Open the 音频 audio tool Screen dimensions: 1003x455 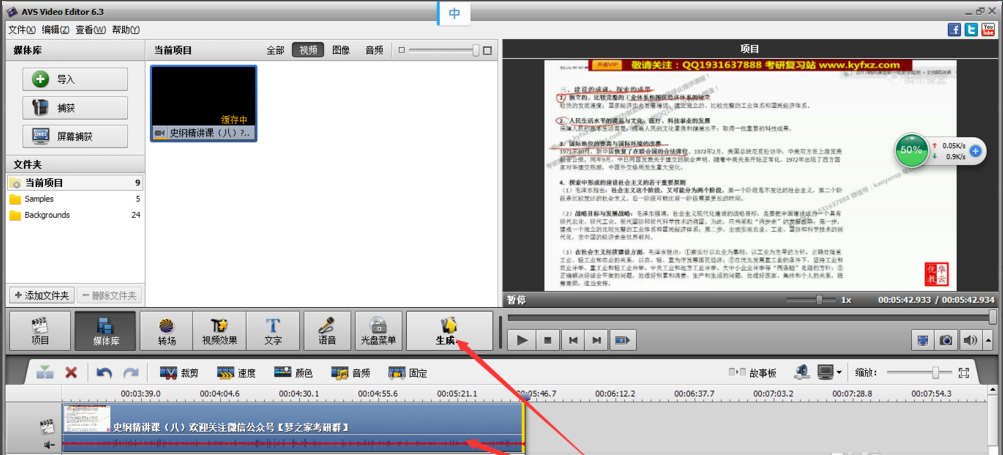click(351, 372)
